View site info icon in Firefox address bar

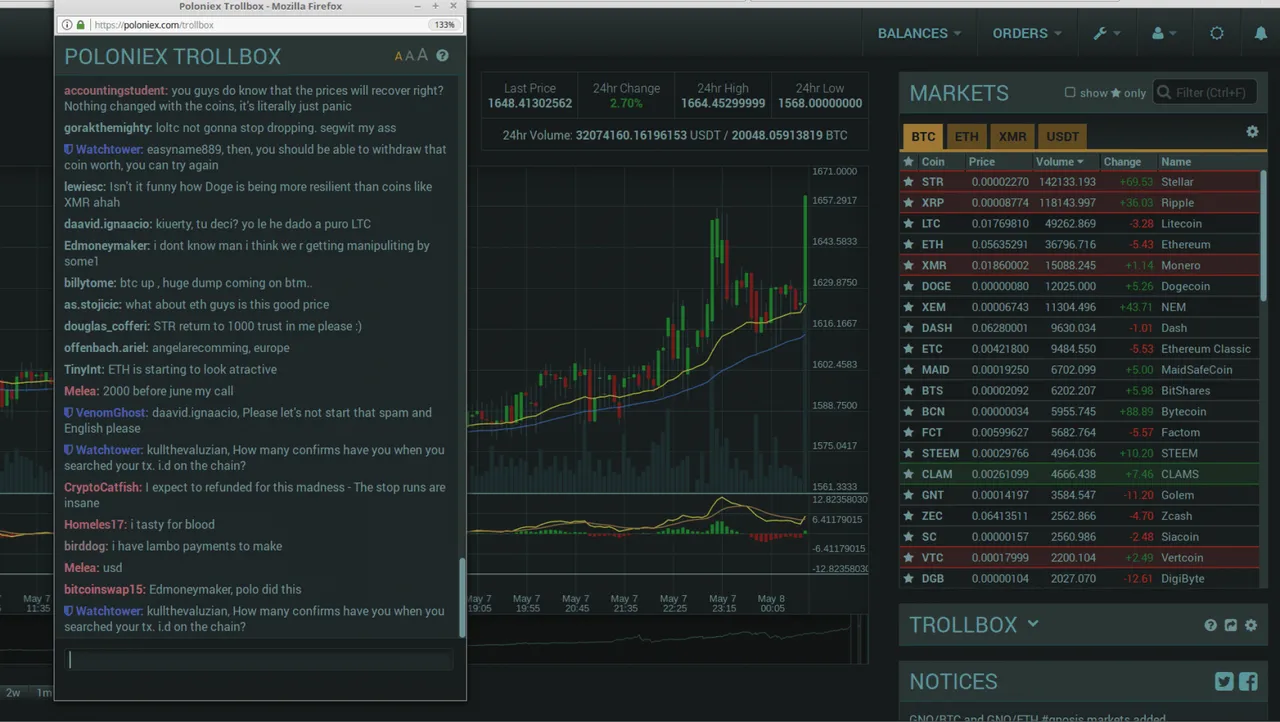coord(67,24)
